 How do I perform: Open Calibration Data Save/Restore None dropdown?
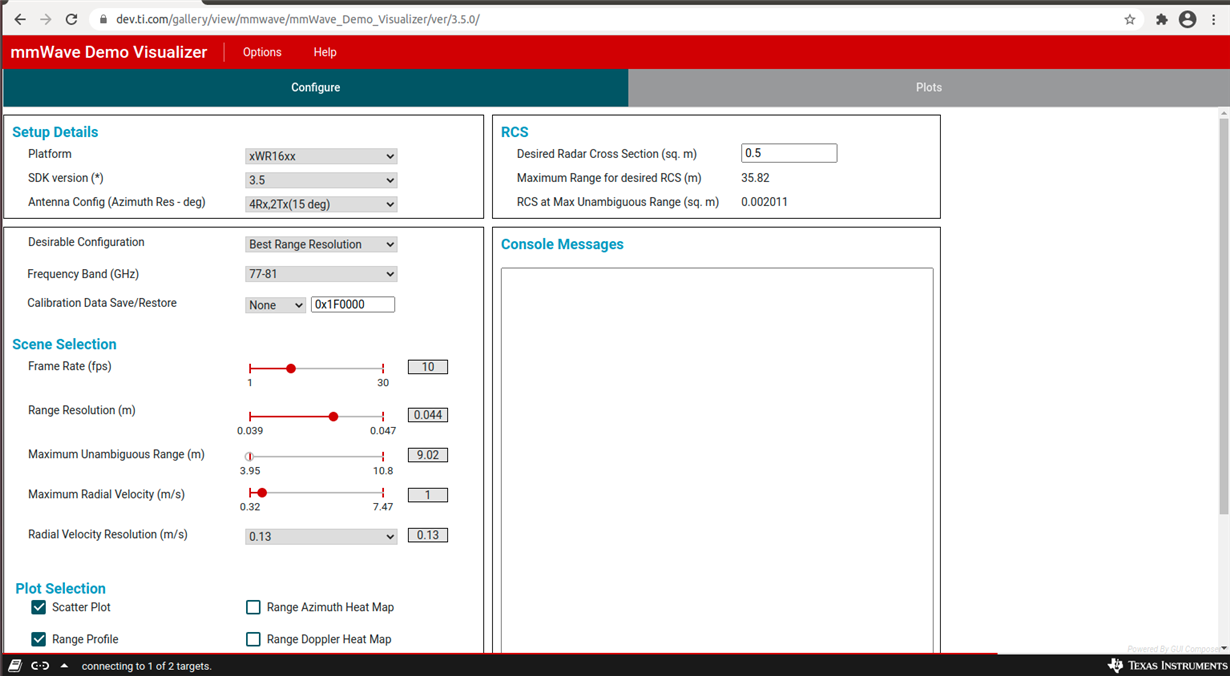click(x=275, y=305)
